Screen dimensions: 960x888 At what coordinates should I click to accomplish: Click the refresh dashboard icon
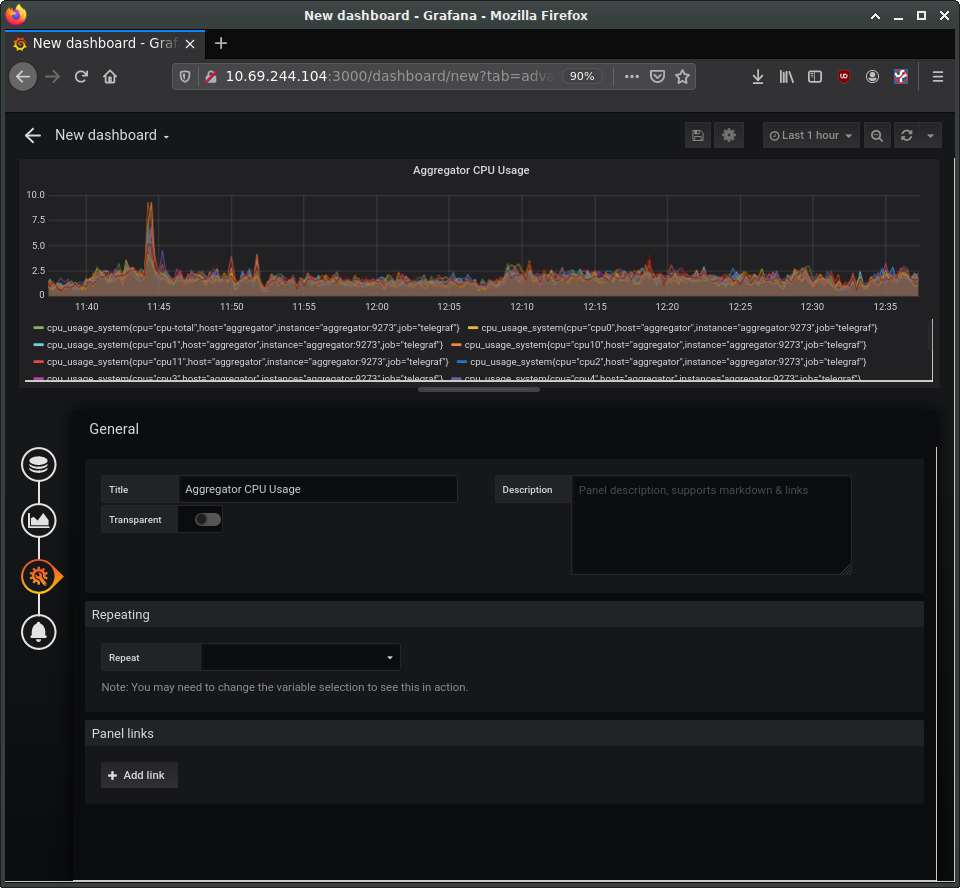pos(907,135)
